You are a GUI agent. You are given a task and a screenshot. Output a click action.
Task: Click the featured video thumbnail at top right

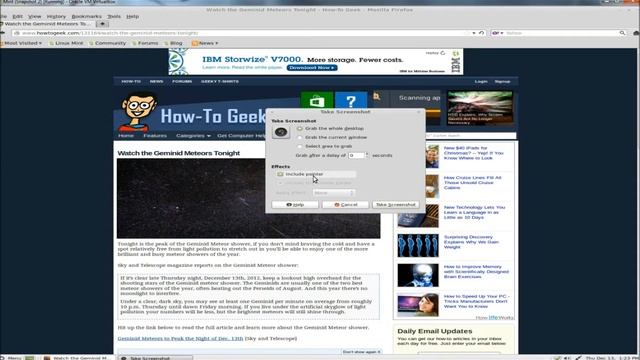[x=480, y=108]
